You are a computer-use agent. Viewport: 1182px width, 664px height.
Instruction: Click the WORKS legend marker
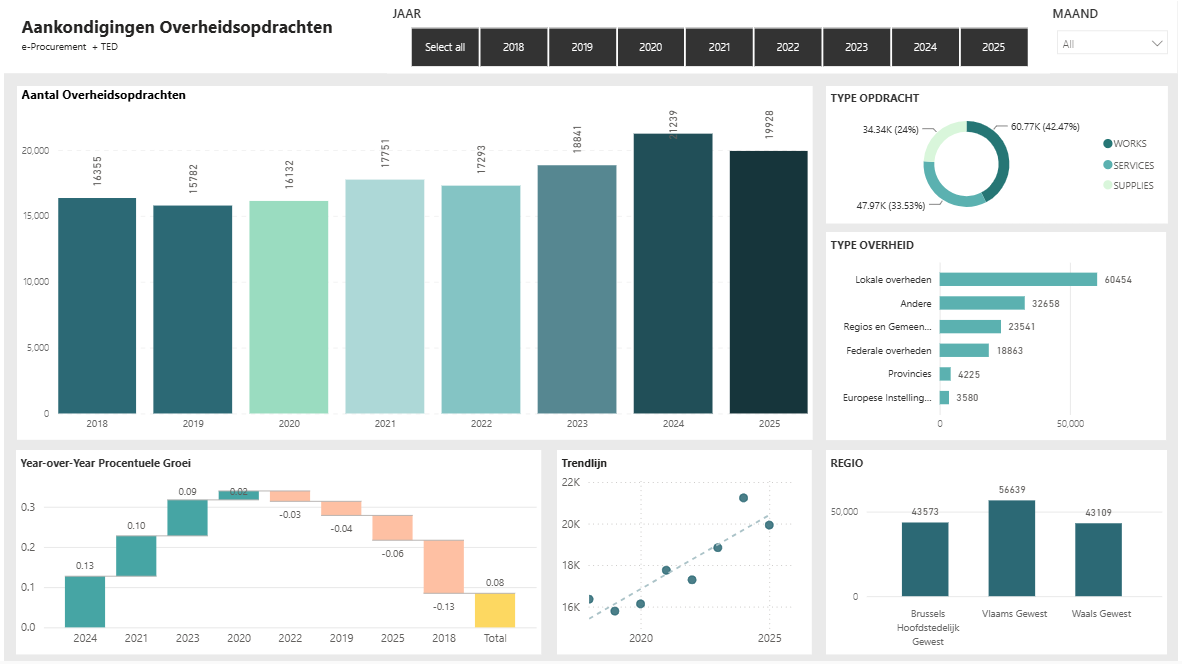[x=1107, y=143]
